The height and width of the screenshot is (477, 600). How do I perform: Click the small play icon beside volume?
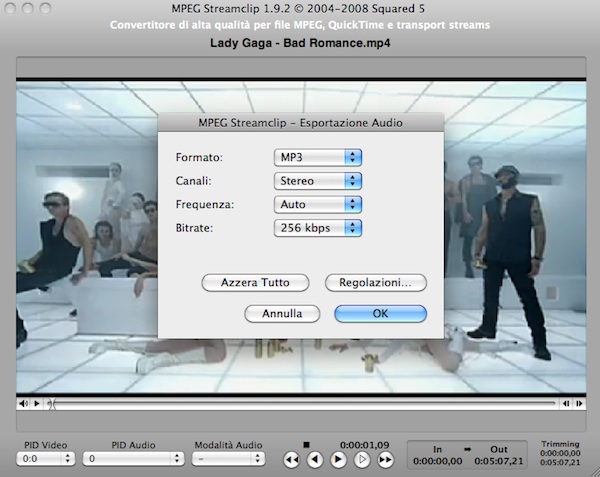tap(37, 404)
